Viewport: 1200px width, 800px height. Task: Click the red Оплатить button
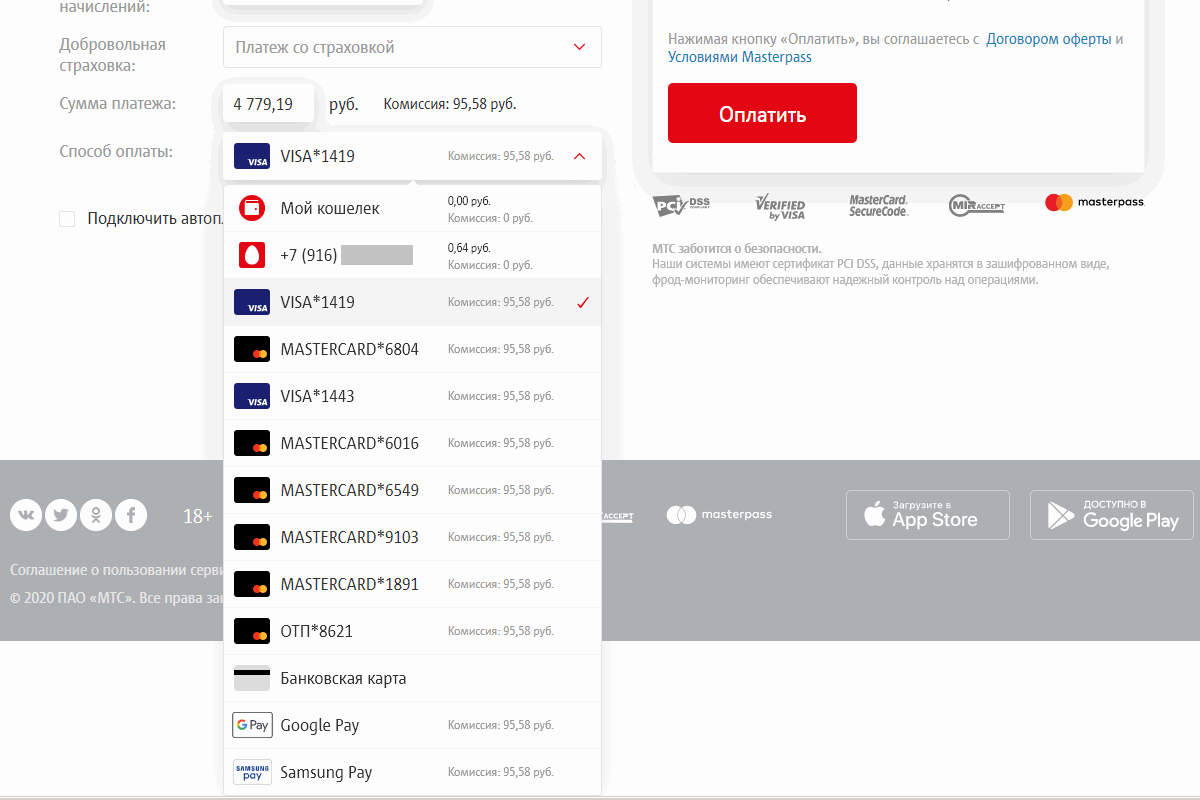(x=762, y=113)
